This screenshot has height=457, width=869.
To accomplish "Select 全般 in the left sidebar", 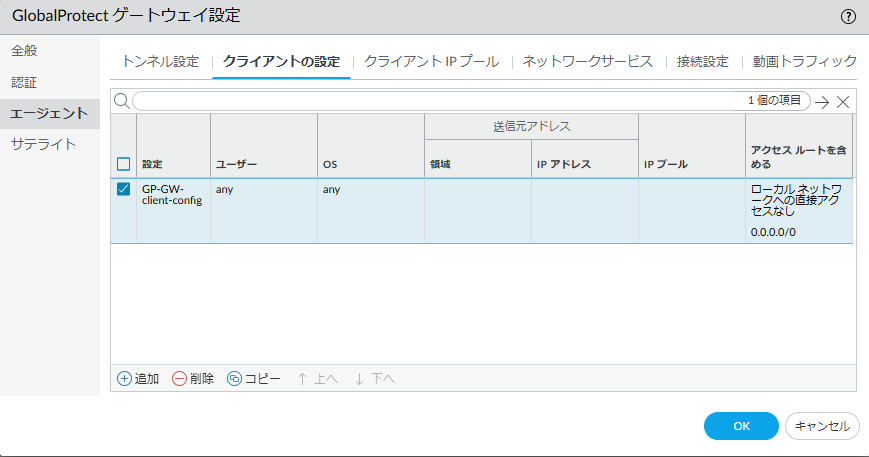I will click(24, 50).
